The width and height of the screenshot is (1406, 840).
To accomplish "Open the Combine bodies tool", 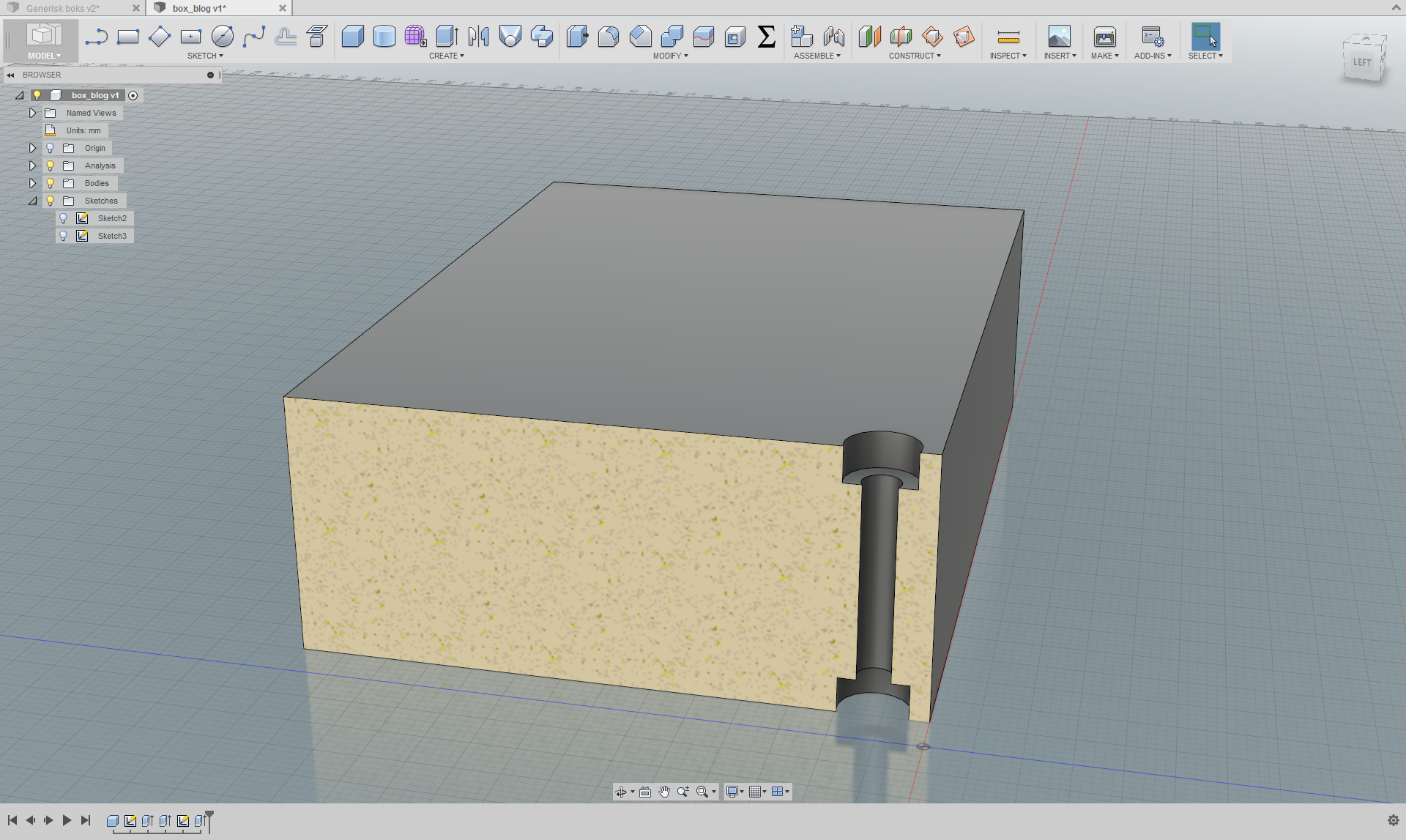I will coord(672,36).
